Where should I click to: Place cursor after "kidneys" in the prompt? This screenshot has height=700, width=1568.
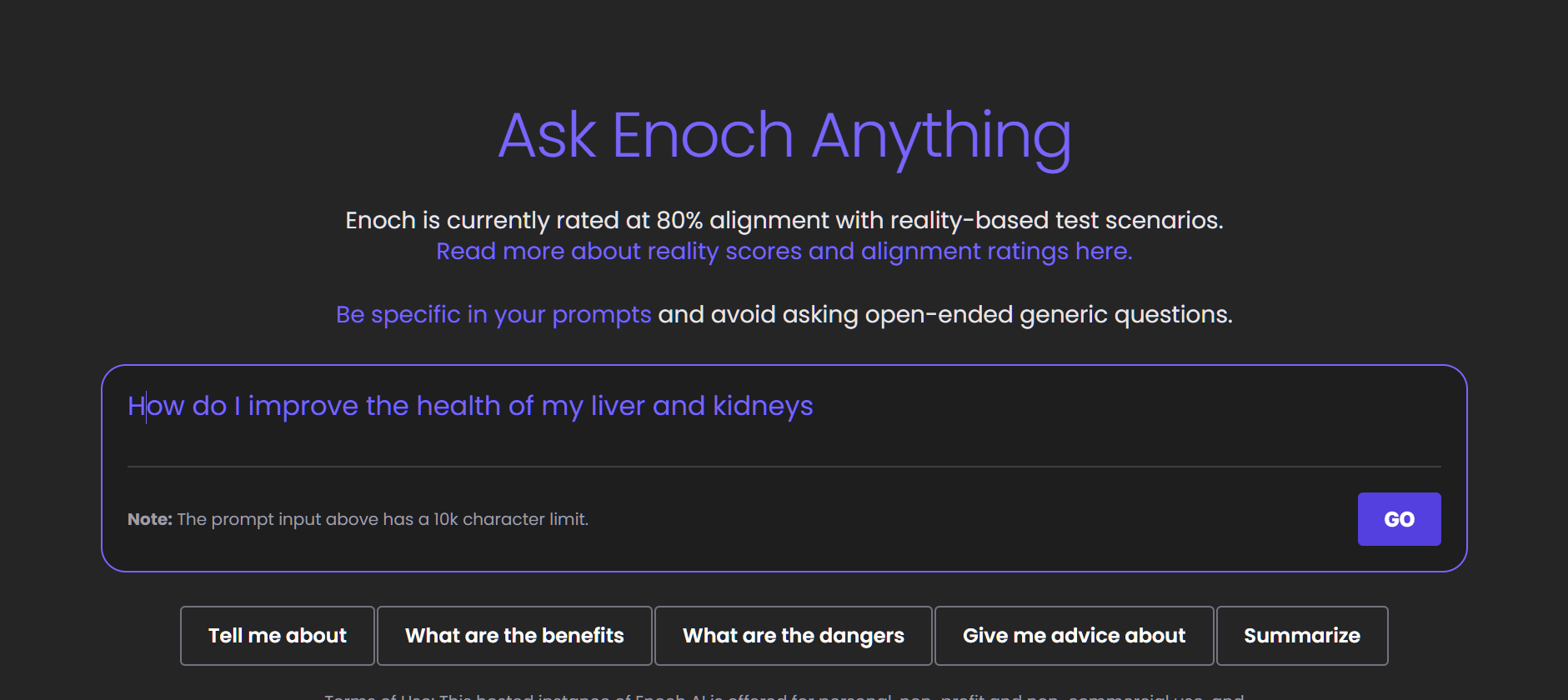coord(814,407)
